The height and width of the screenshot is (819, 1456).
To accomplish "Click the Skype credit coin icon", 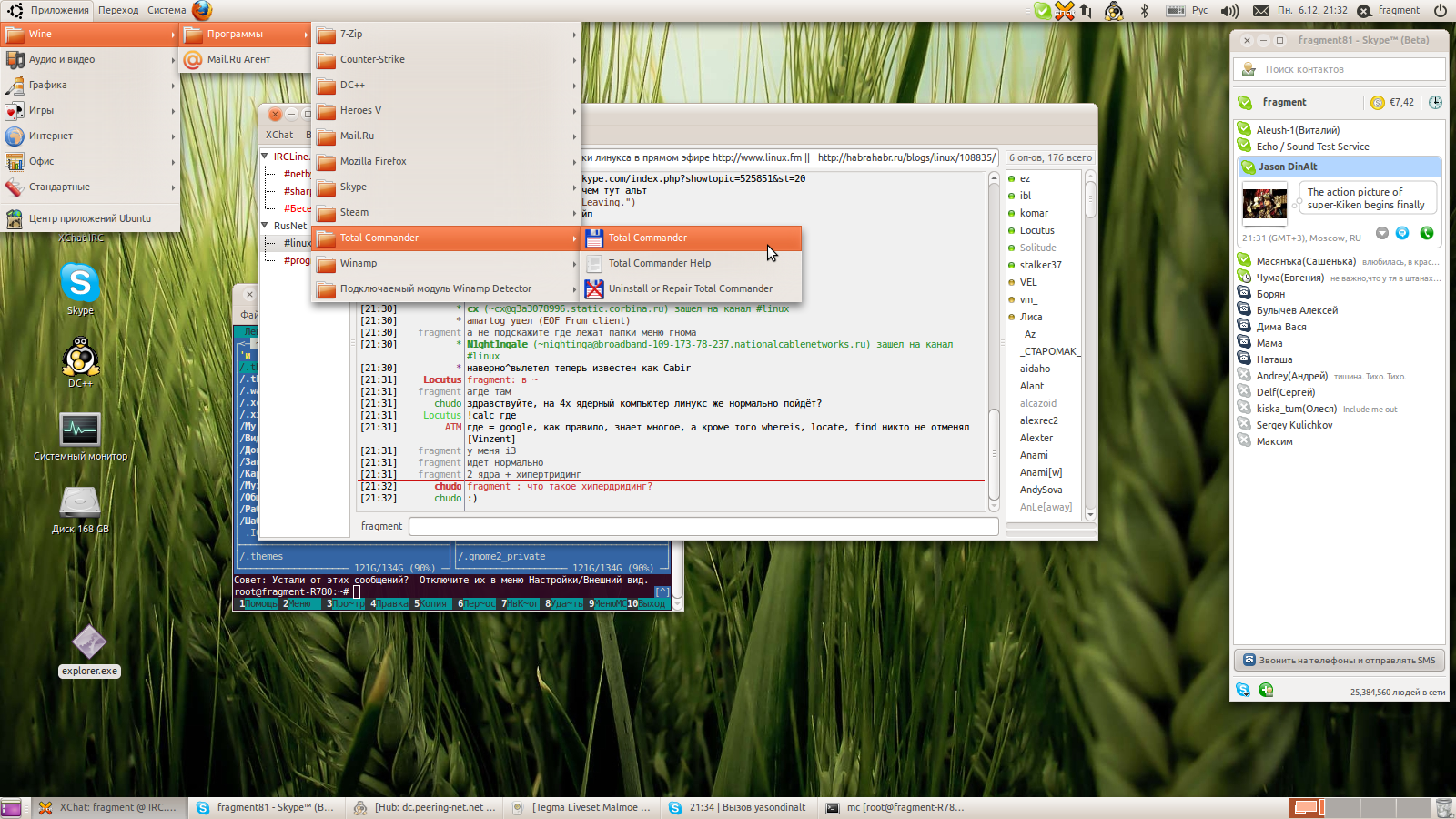I will click(x=1378, y=103).
